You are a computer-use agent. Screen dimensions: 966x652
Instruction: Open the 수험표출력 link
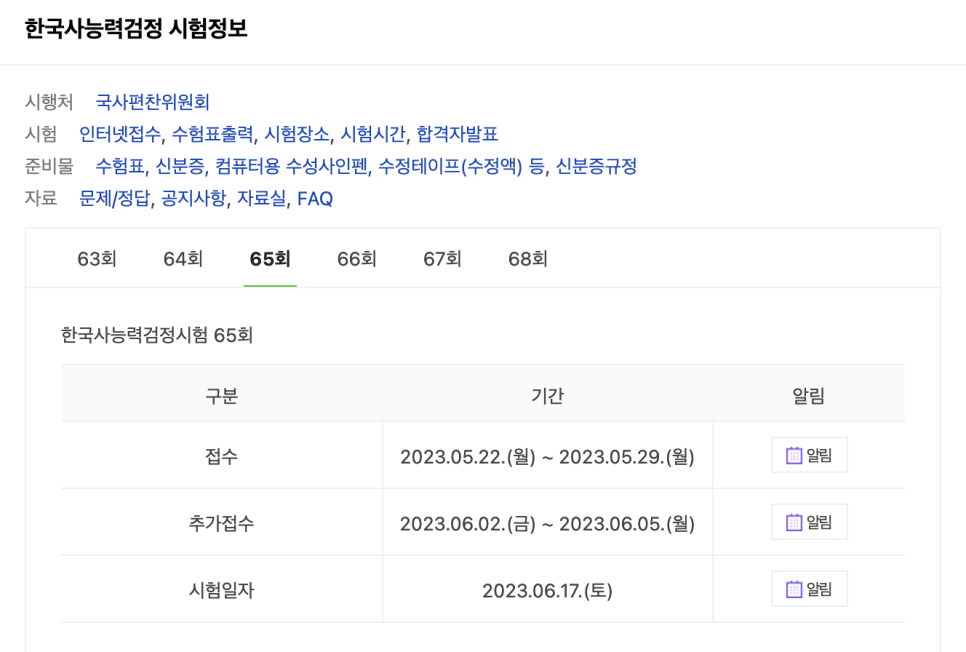pyautogui.click(x=213, y=134)
